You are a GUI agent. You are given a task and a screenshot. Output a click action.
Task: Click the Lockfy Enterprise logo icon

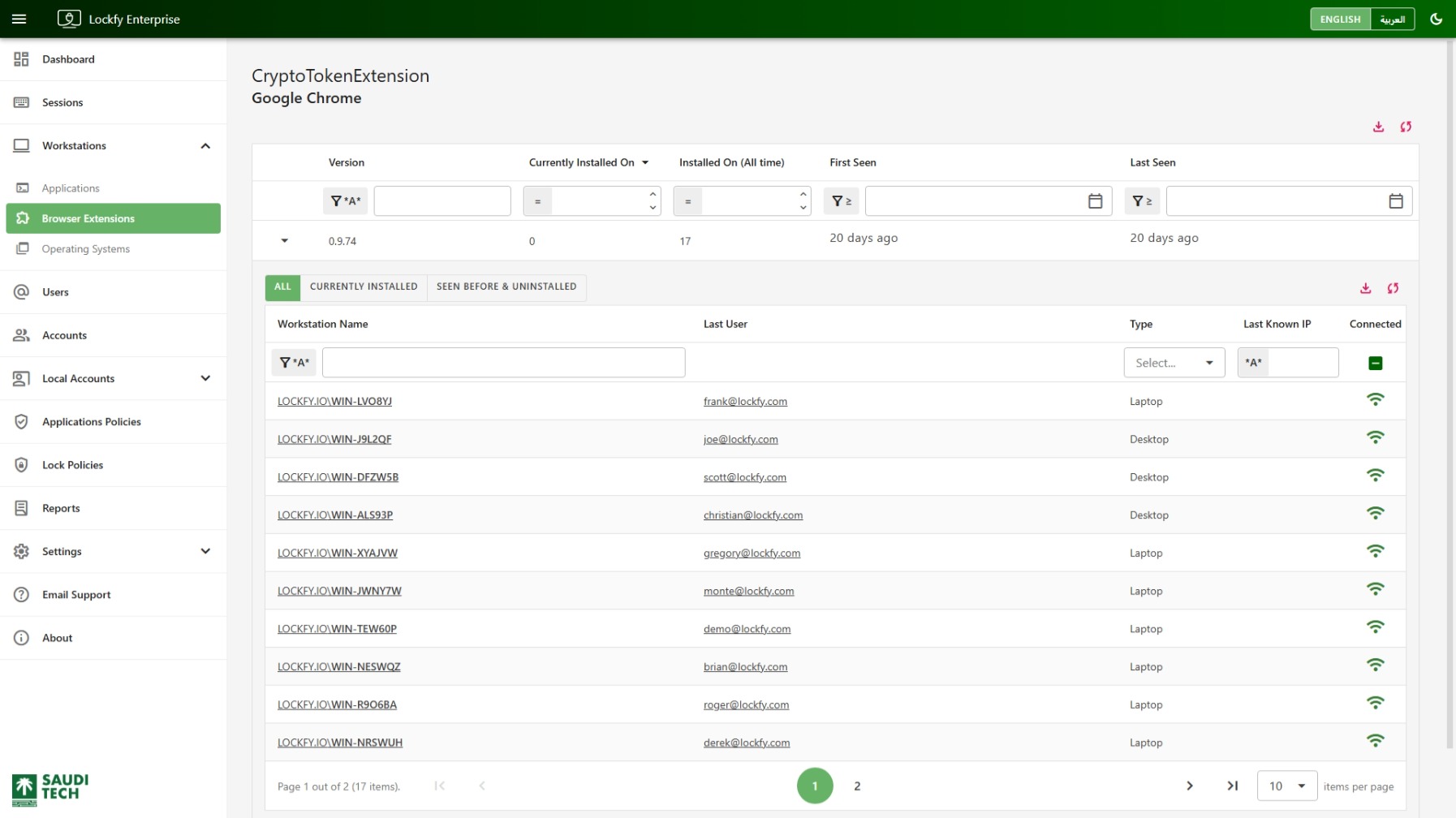tap(69, 19)
